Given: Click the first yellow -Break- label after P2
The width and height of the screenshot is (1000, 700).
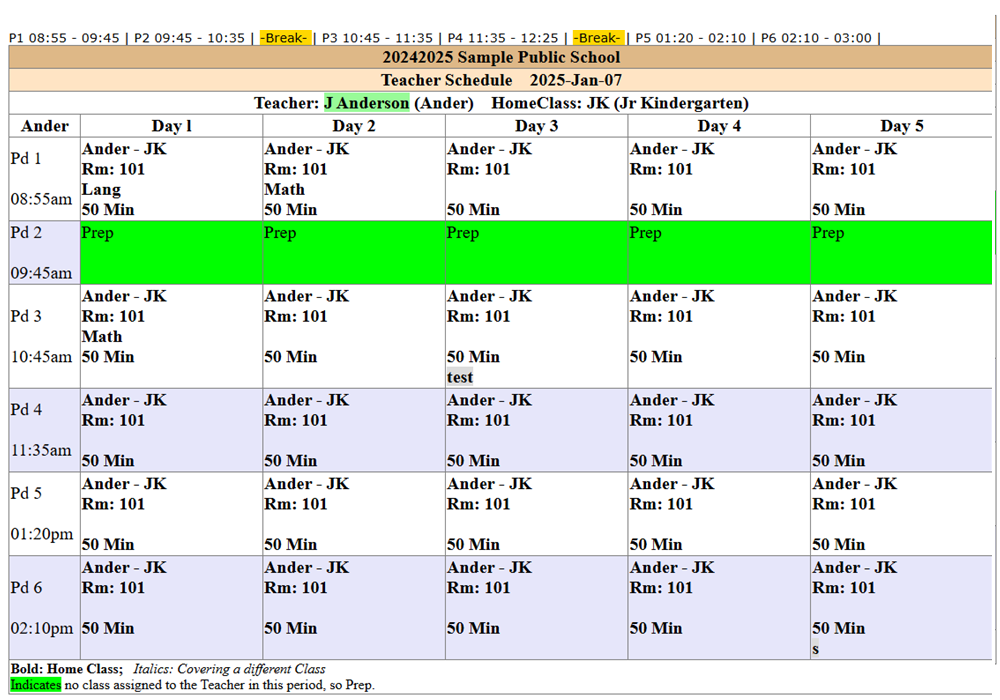Looking at the screenshot, I should click(x=284, y=38).
